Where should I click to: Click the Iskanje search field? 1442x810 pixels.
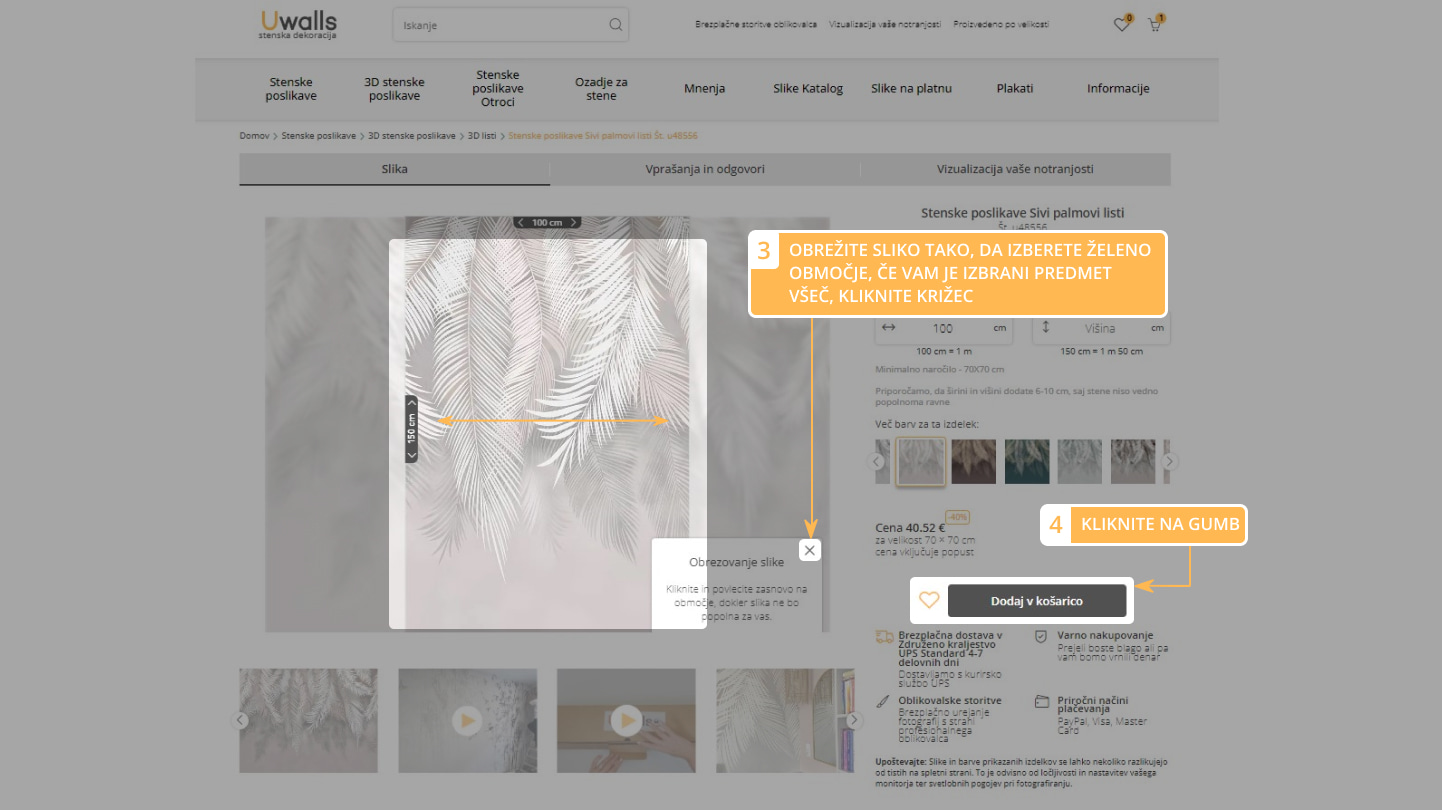[500, 25]
